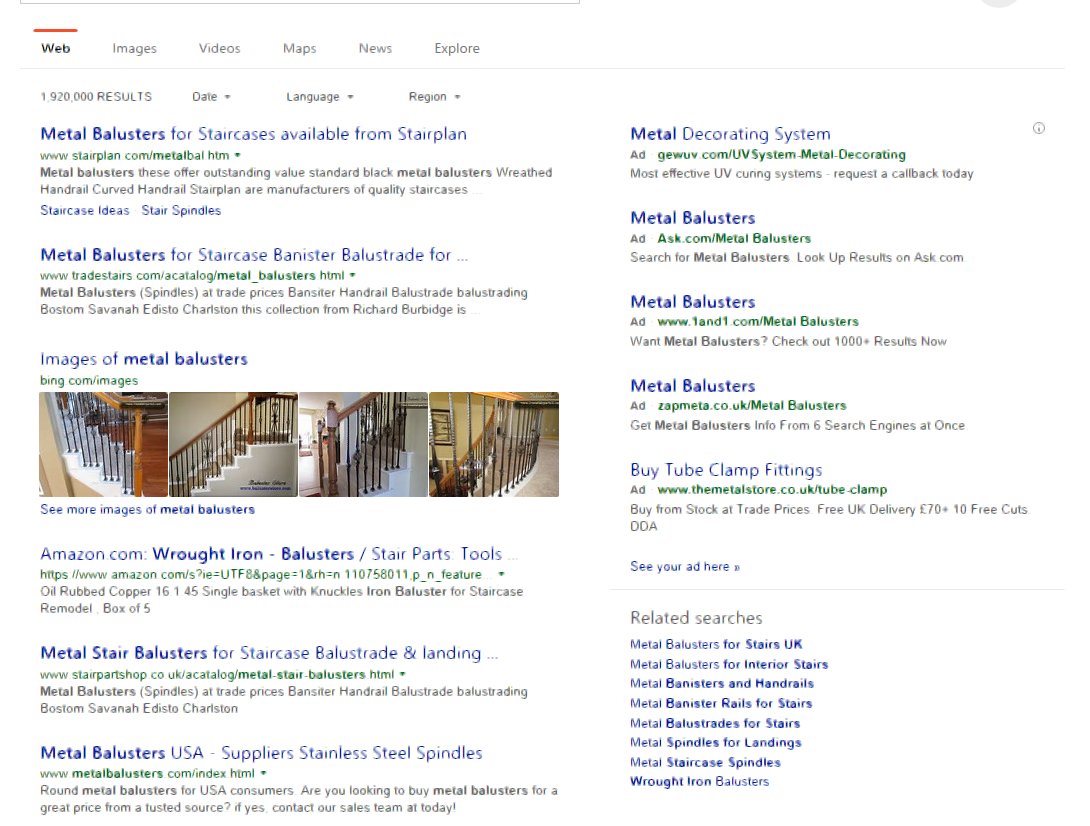1090x826 pixels.
Task: Switch to the Images tab
Action: (134, 48)
